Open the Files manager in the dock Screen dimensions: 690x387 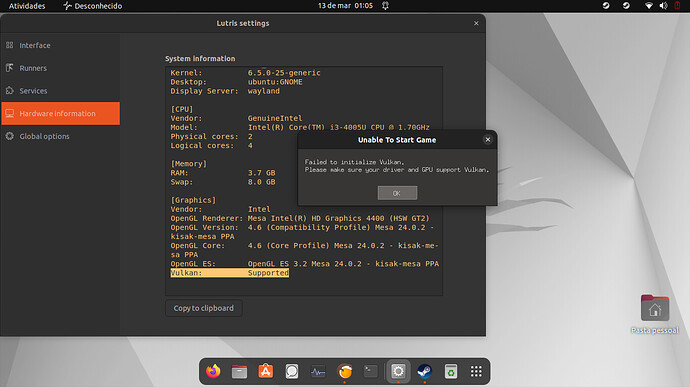tap(239, 372)
